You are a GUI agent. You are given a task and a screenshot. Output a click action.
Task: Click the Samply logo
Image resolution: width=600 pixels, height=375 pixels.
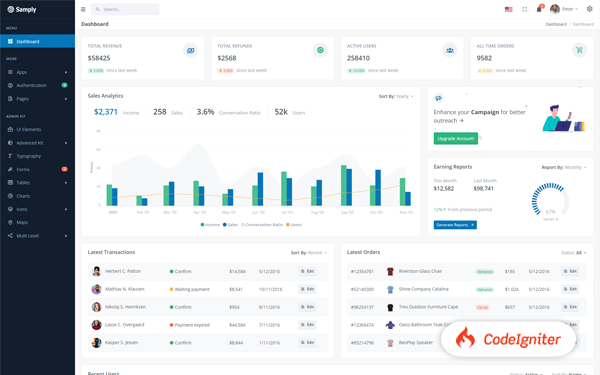coord(22,9)
